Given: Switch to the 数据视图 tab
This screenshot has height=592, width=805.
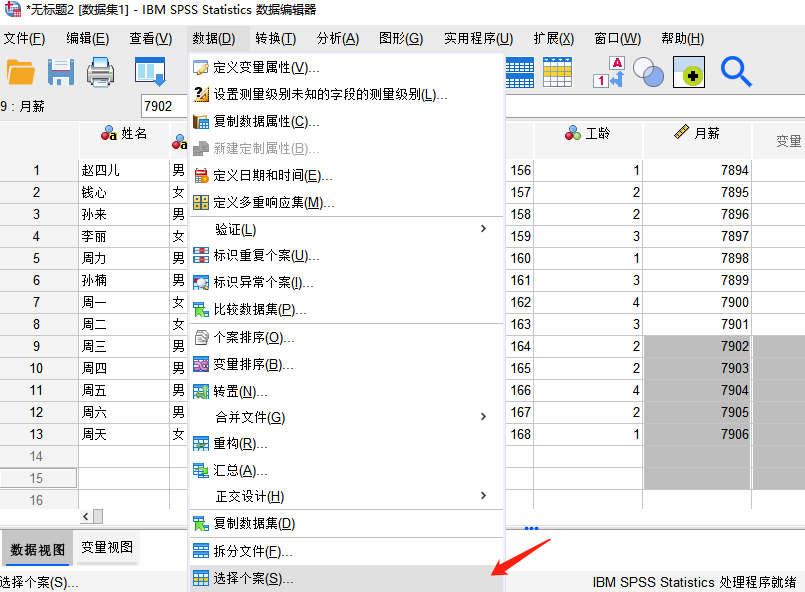Looking at the screenshot, I should 37,549.
